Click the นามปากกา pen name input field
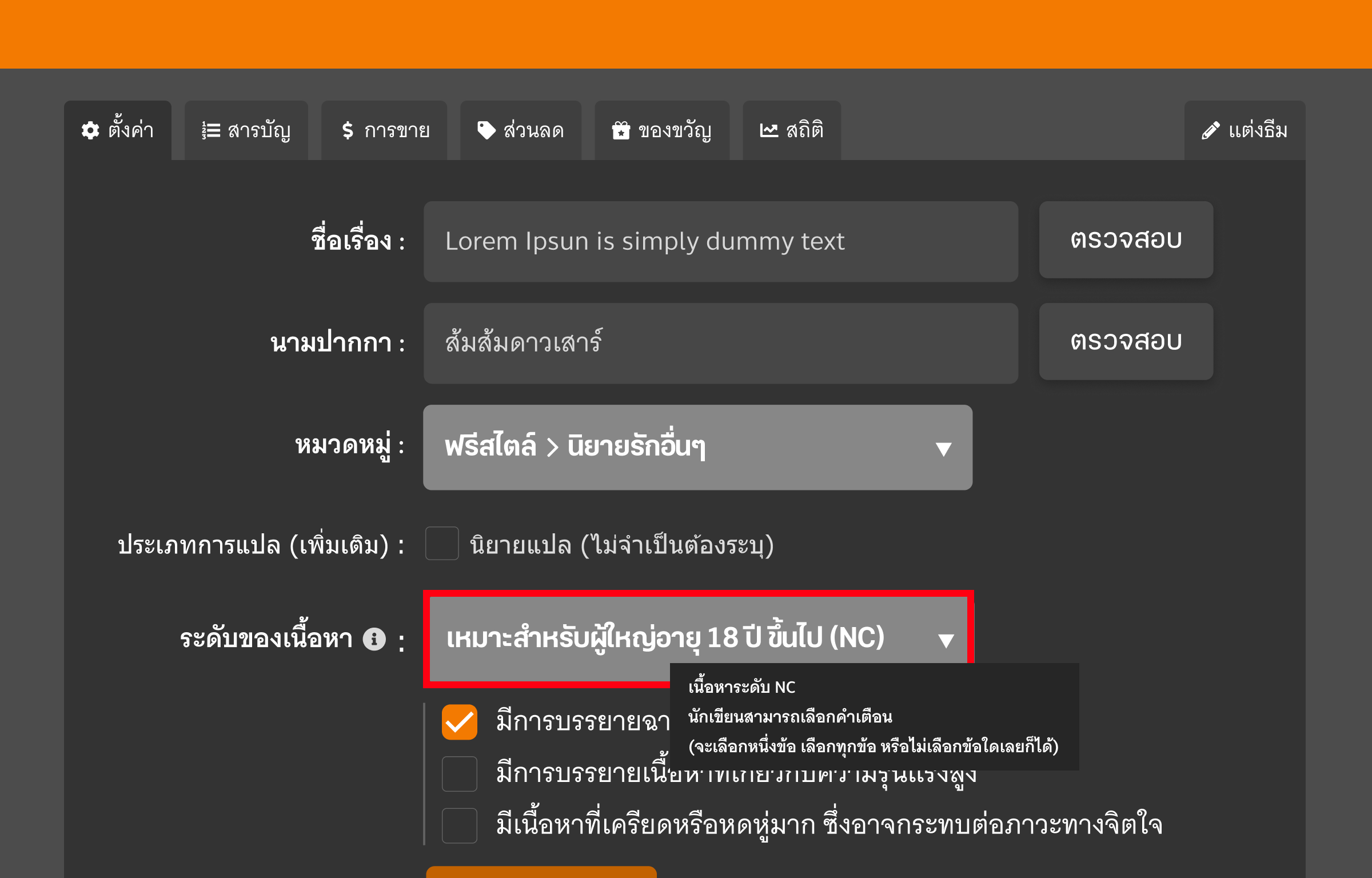Image resolution: width=1372 pixels, height=878 pixels. pos(720,343)
